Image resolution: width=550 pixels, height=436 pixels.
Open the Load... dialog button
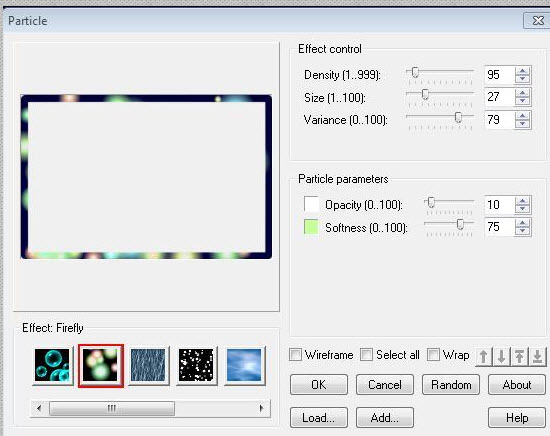pos(318,418)
